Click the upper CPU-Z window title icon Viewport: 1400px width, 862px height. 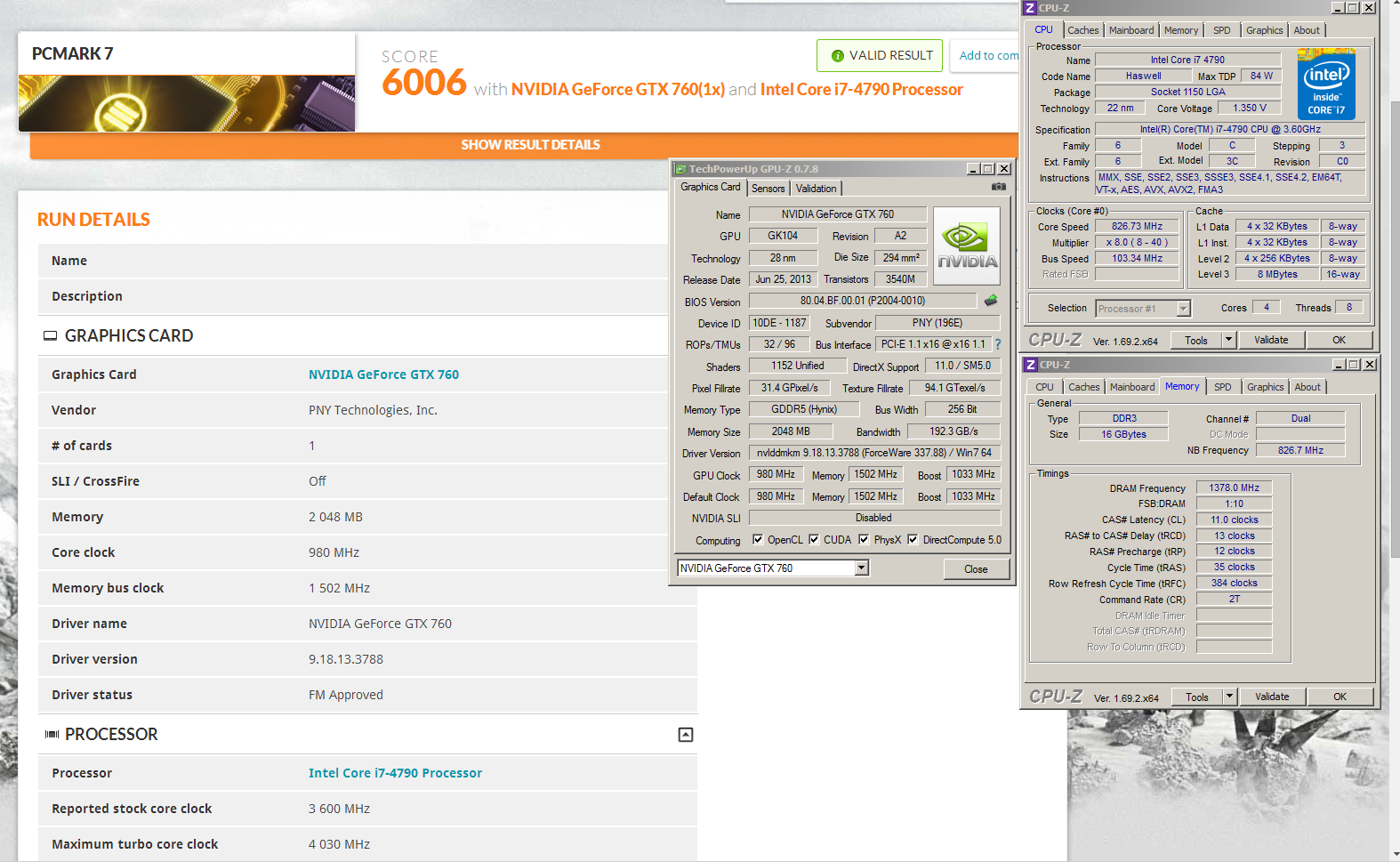[x=1030, y=8]
